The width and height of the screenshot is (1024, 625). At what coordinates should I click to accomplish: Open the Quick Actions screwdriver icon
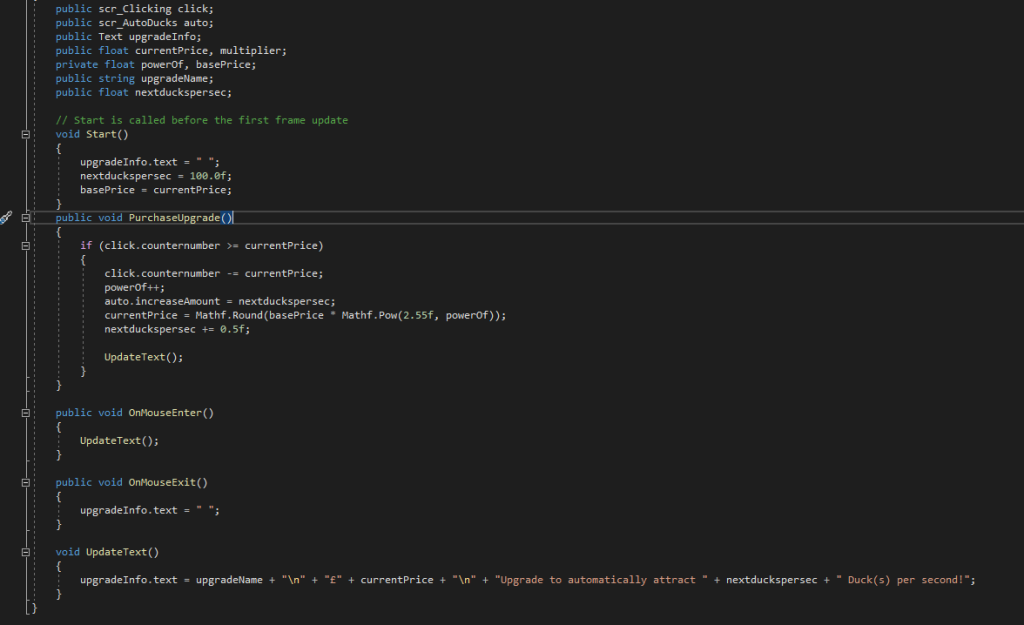[6, 218]
